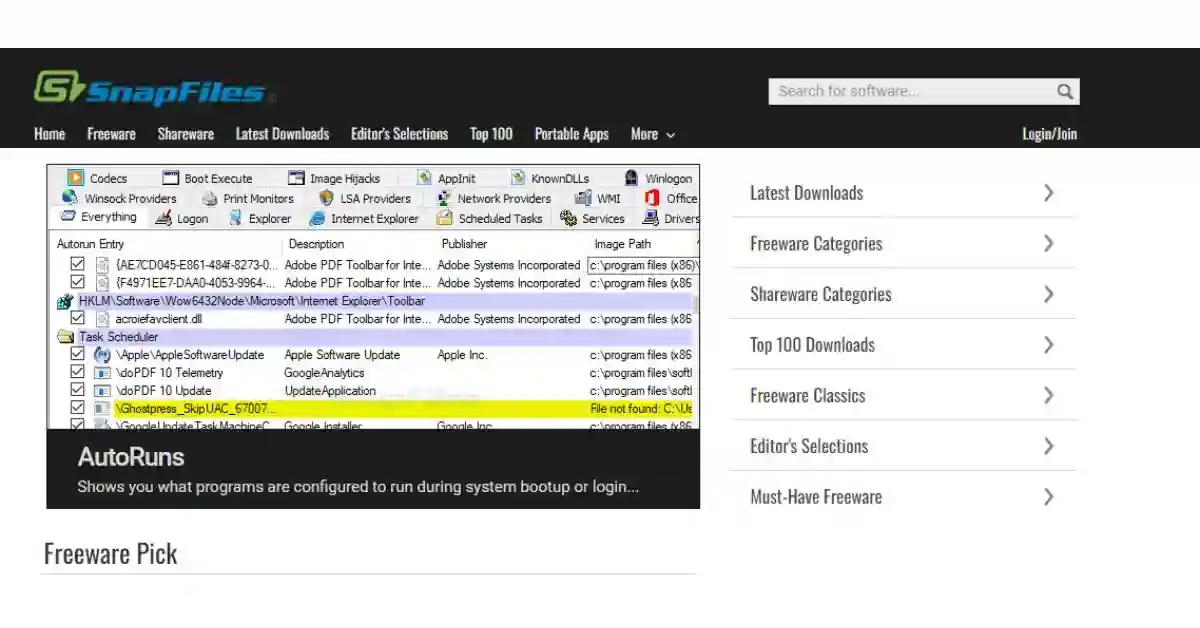1200x628 pixels.
Task: Toggle checkbox for doPDF 10 Update
Action: coord(77,391)
